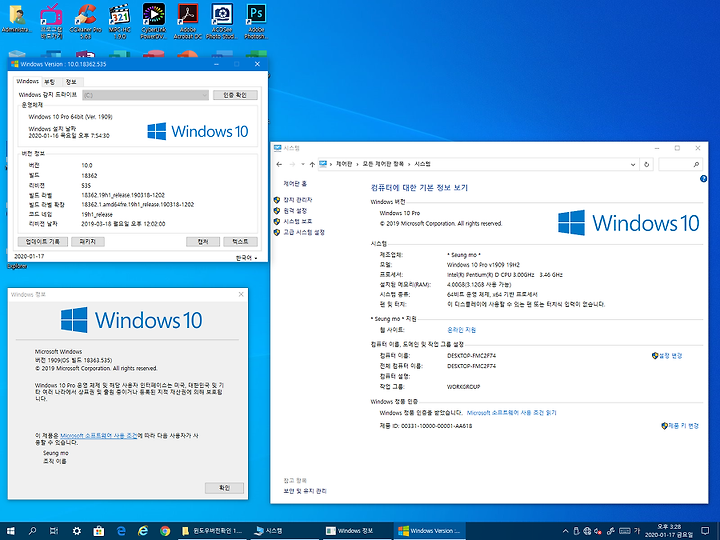Click the muted volume icon in system tray
This screenshot has height=540, width=720.
coord(598,531)
